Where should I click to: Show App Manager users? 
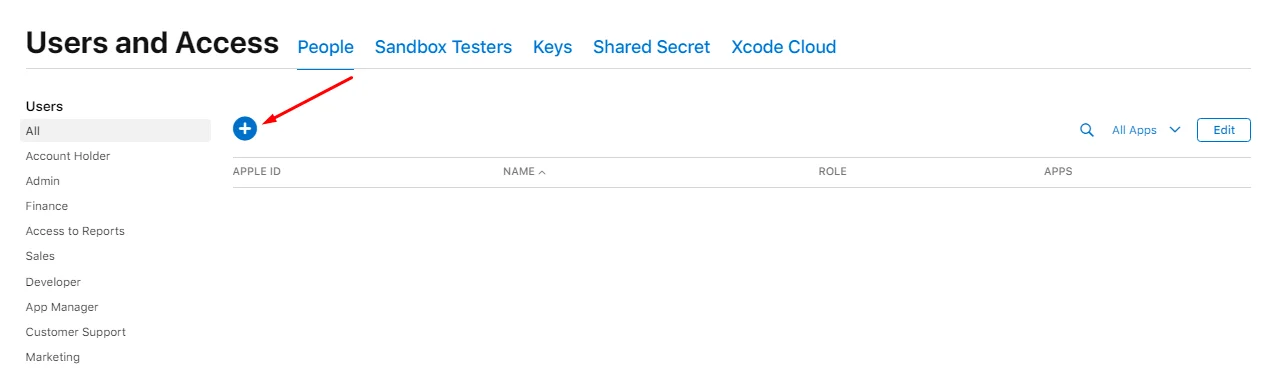[62, 307]
